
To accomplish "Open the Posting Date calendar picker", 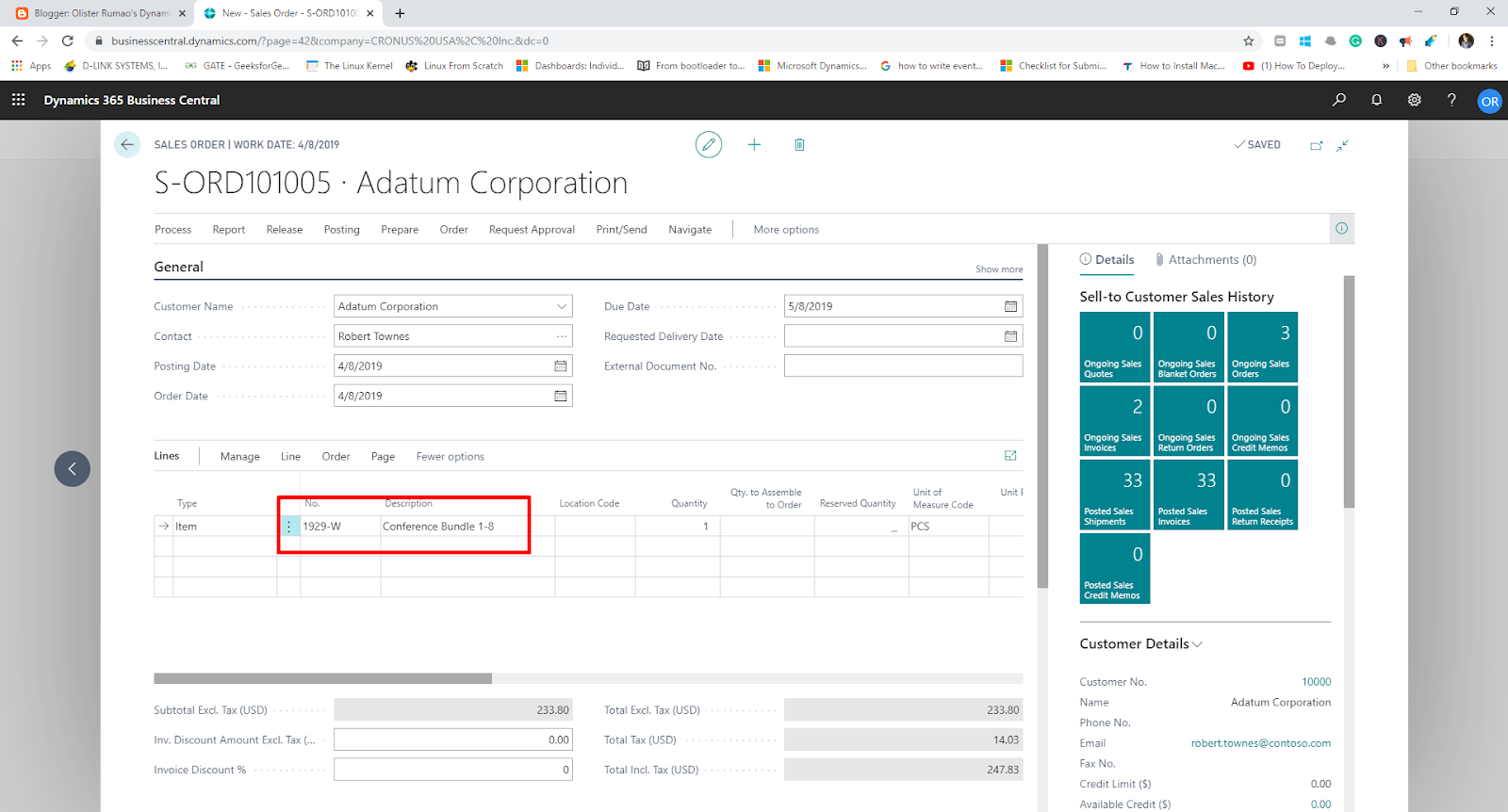I will click(561, 365).
